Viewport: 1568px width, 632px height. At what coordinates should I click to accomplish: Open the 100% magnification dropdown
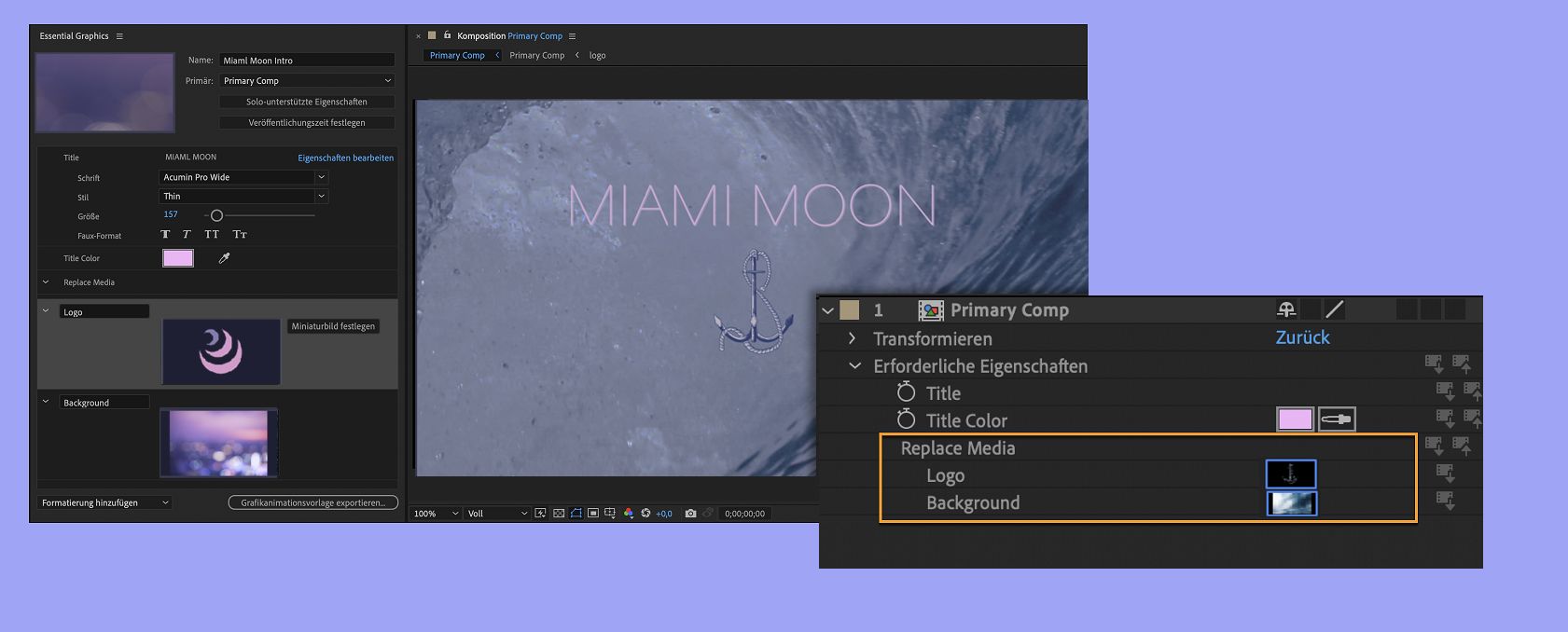tap(437, 514)
